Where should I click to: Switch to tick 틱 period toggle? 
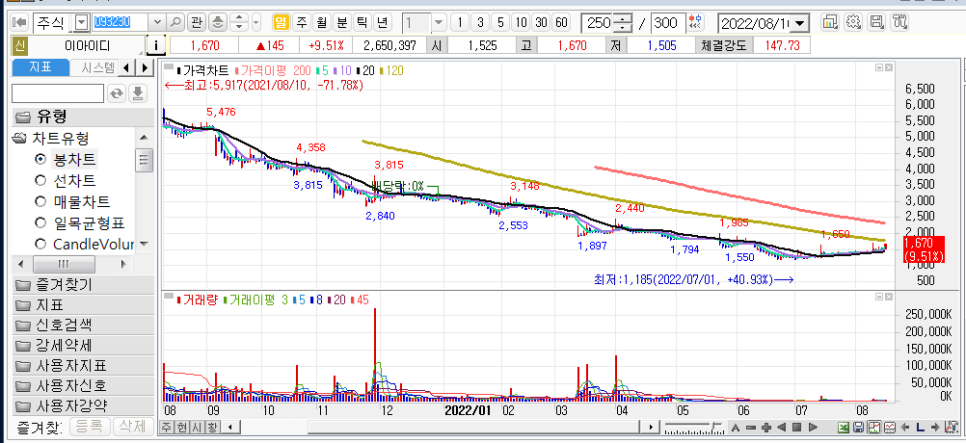pyautogui.click(x=362, y=23)
